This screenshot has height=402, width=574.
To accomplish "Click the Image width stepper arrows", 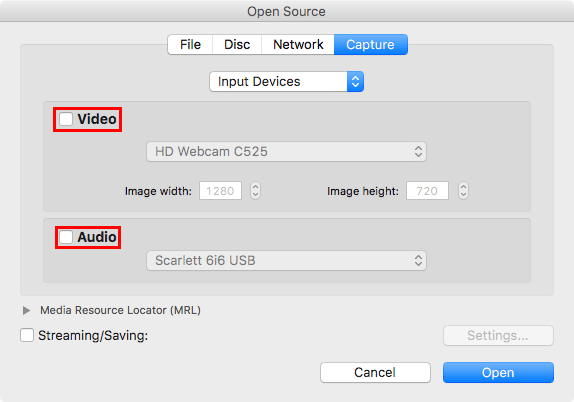I will pos(256,191).
